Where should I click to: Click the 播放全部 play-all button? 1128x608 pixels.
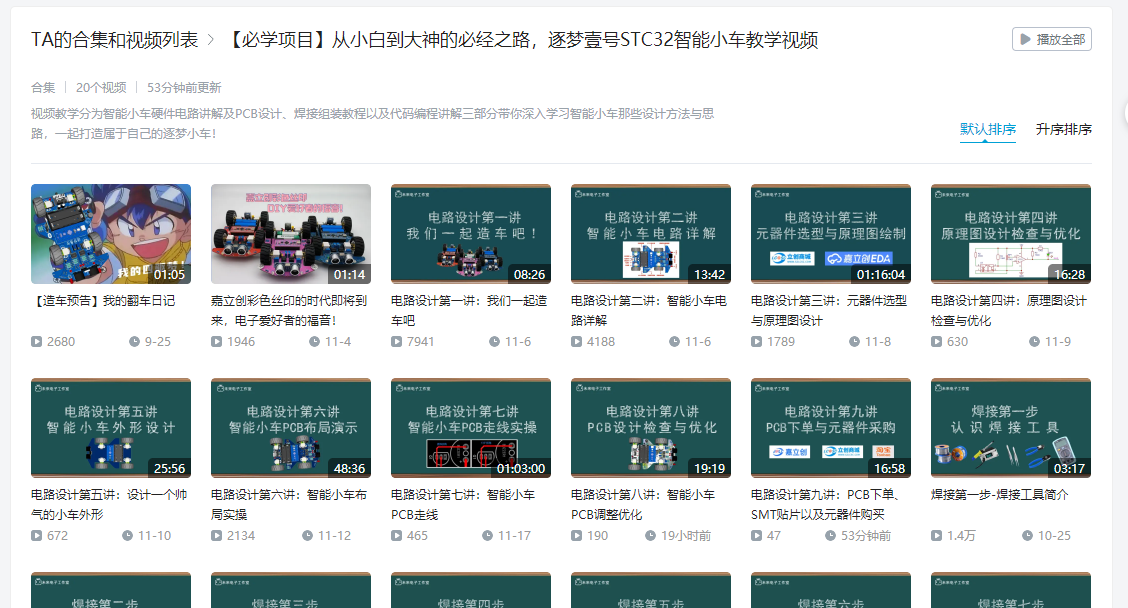[x=1051, y=40]
